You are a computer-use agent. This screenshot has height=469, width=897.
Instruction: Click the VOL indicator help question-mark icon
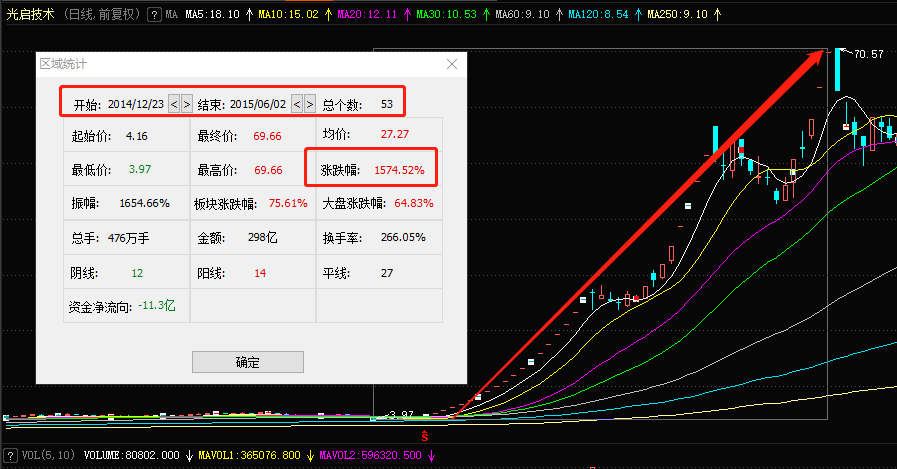click(x=11, y=455)
